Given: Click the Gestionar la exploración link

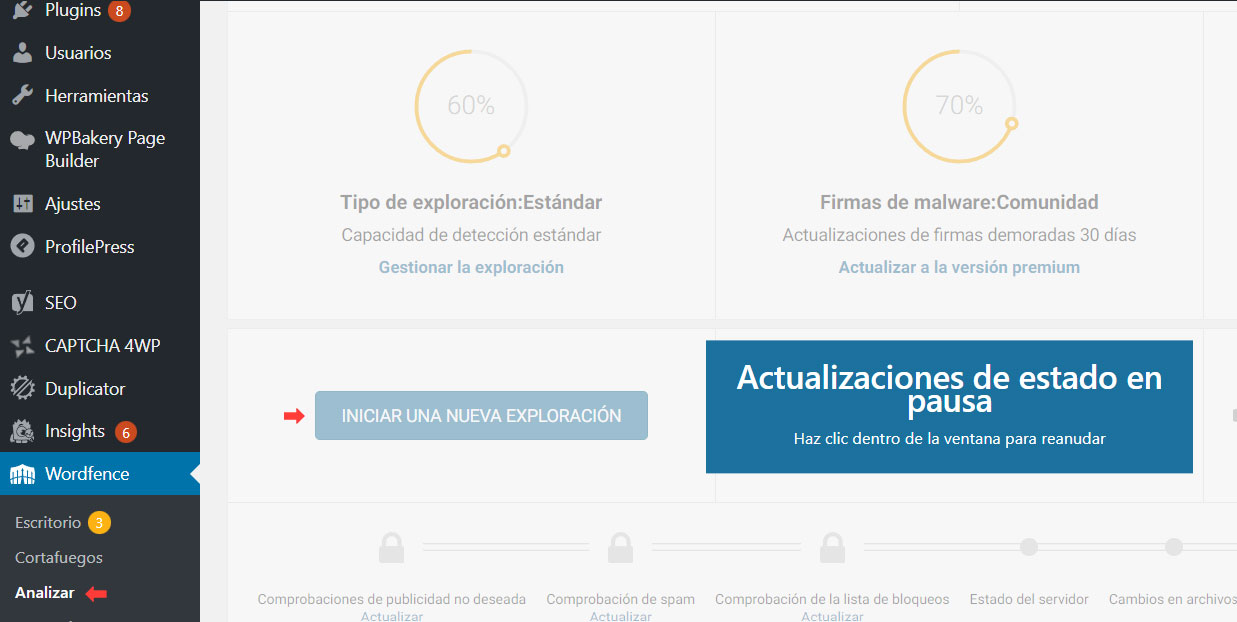Looking at the screenshot, I should point(471,268).
